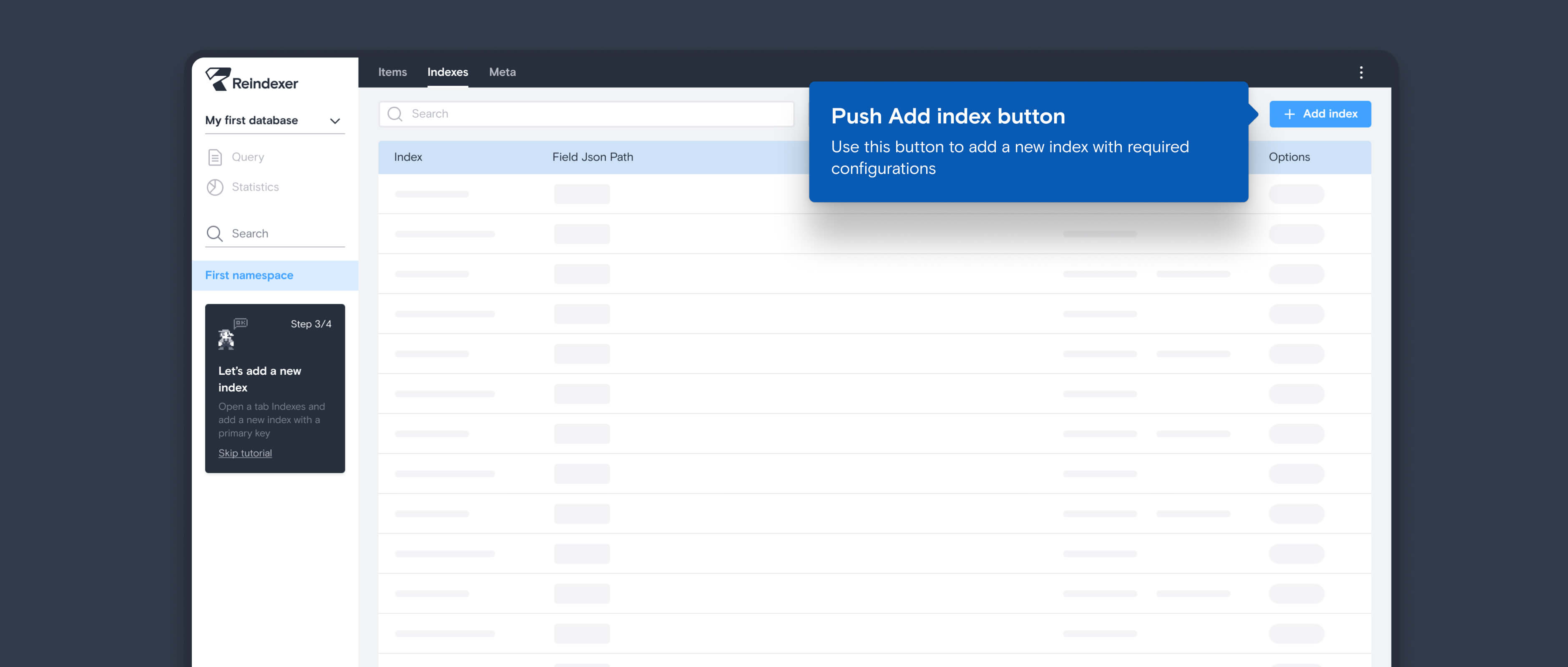Click the Reindexer logo icon

tap(218, 79)
